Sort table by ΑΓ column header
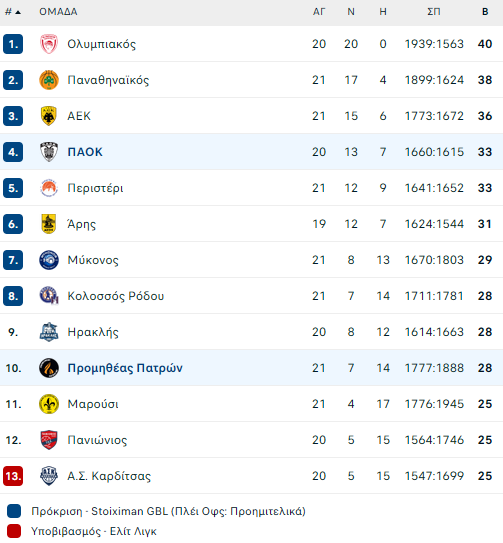Screen dimensions: 503x543 319,12
